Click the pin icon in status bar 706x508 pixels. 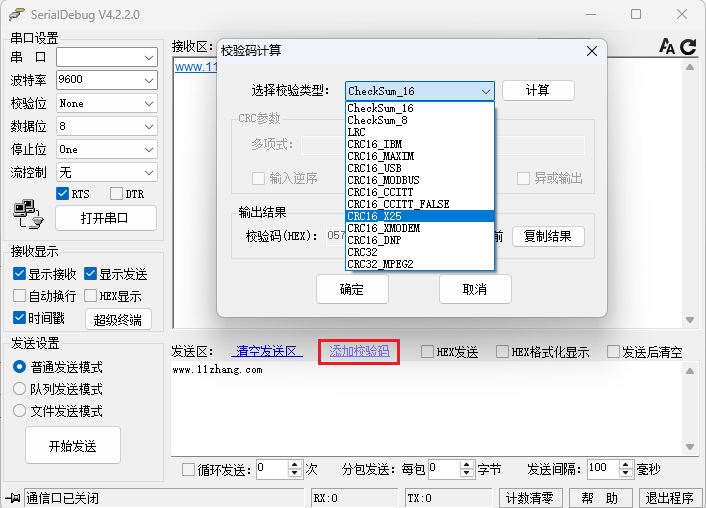[x=13, y=498]
